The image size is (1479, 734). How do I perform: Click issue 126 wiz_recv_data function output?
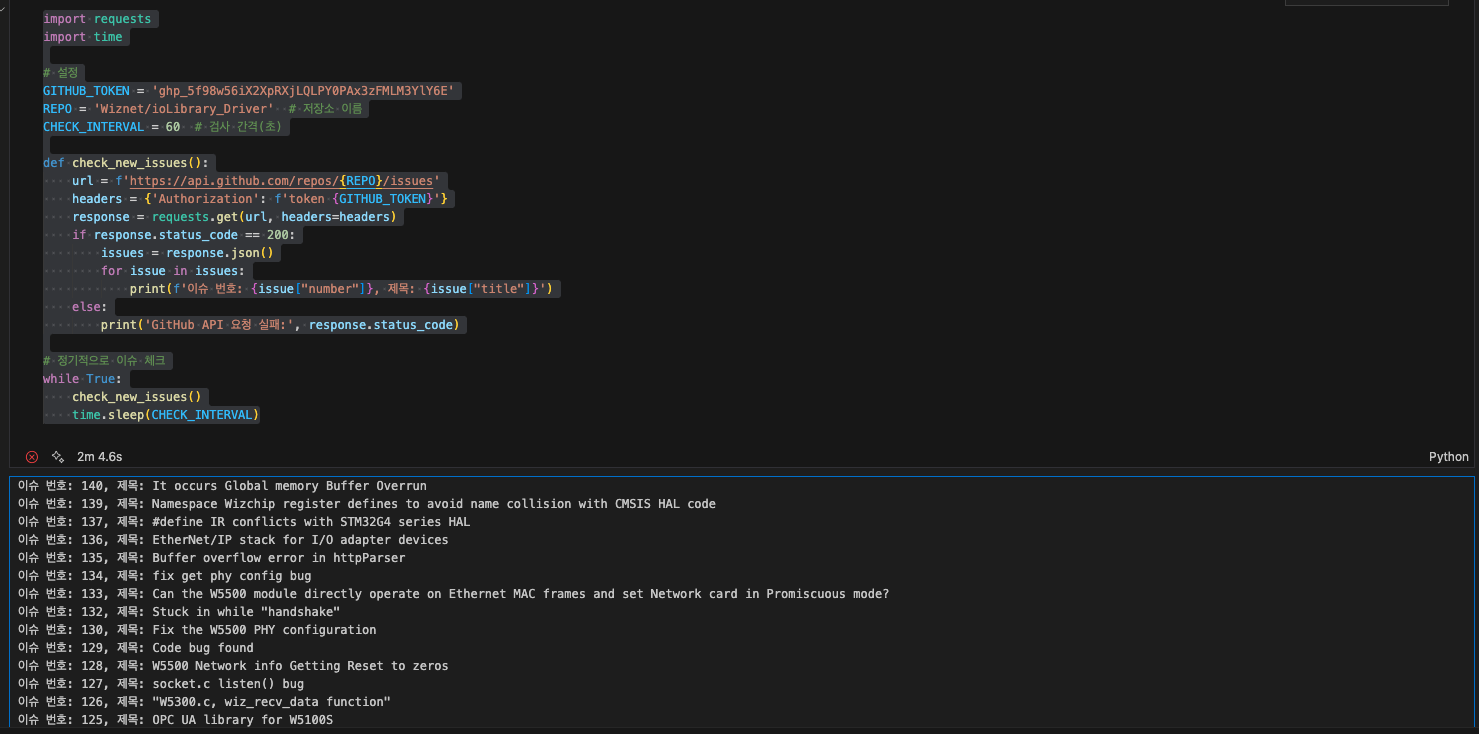(204, 702)
